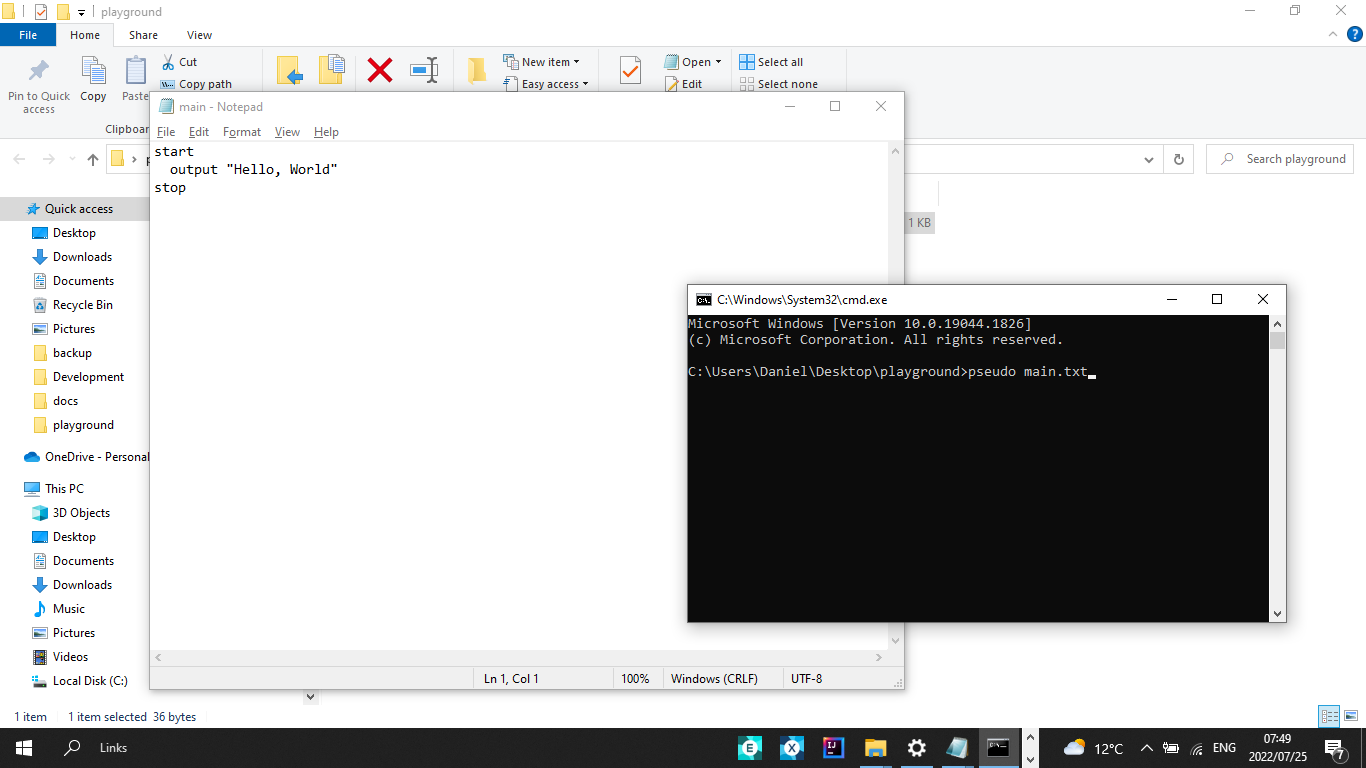
Task: Open Recent locations dropdown arrow
Action: 71,159
